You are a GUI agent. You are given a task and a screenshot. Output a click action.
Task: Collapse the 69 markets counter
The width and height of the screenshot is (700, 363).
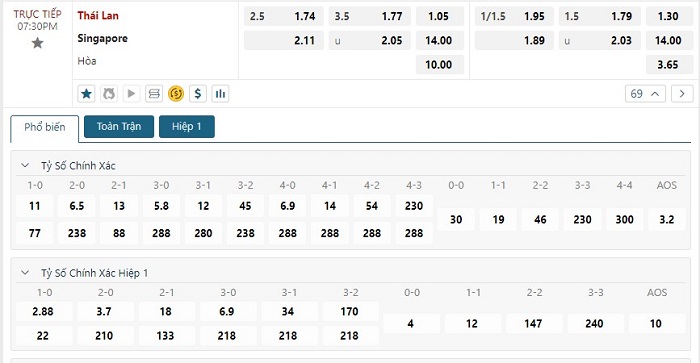[x=645, y=94]
